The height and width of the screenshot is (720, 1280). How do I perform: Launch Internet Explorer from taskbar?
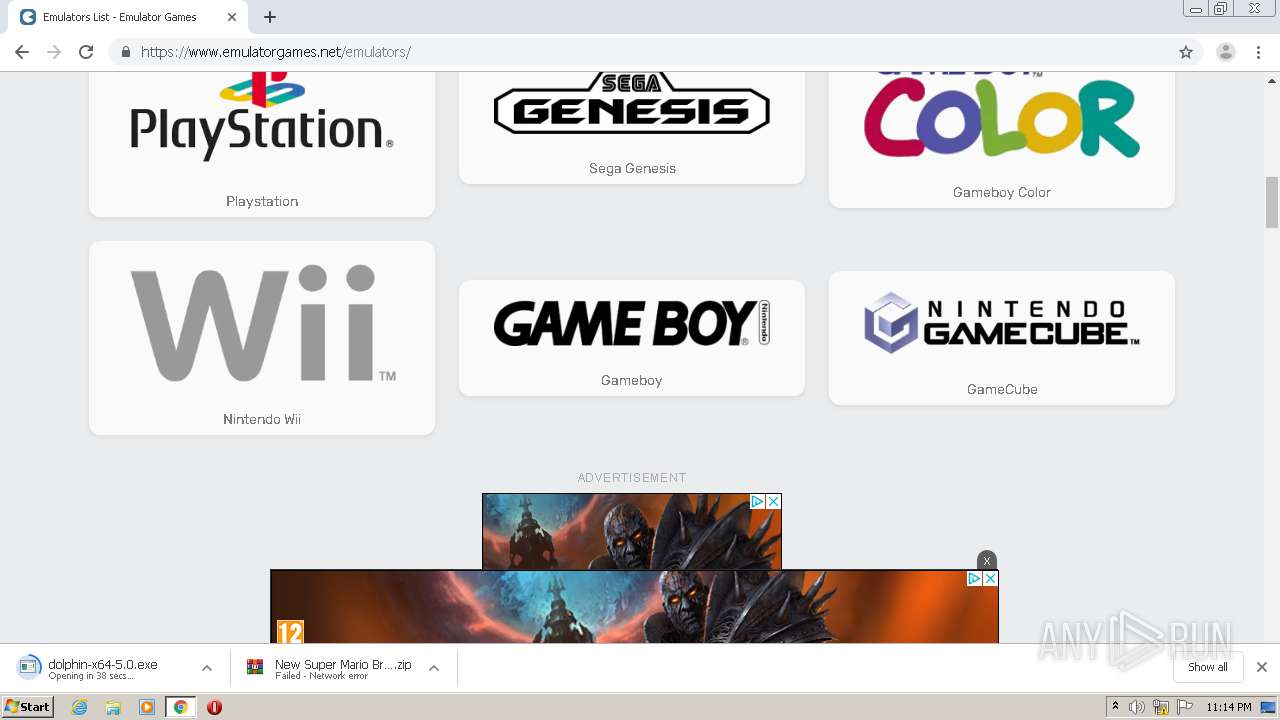80,707
